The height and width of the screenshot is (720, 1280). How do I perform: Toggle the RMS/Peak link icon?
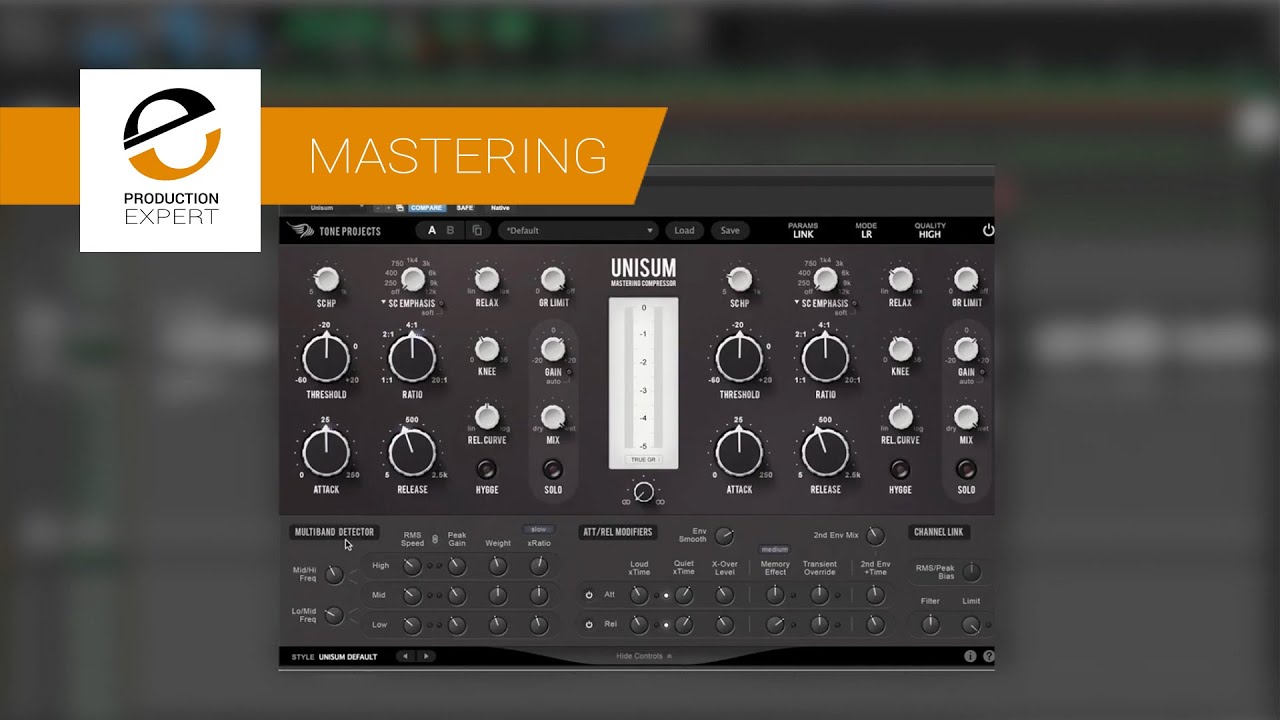tap(435, 539)
